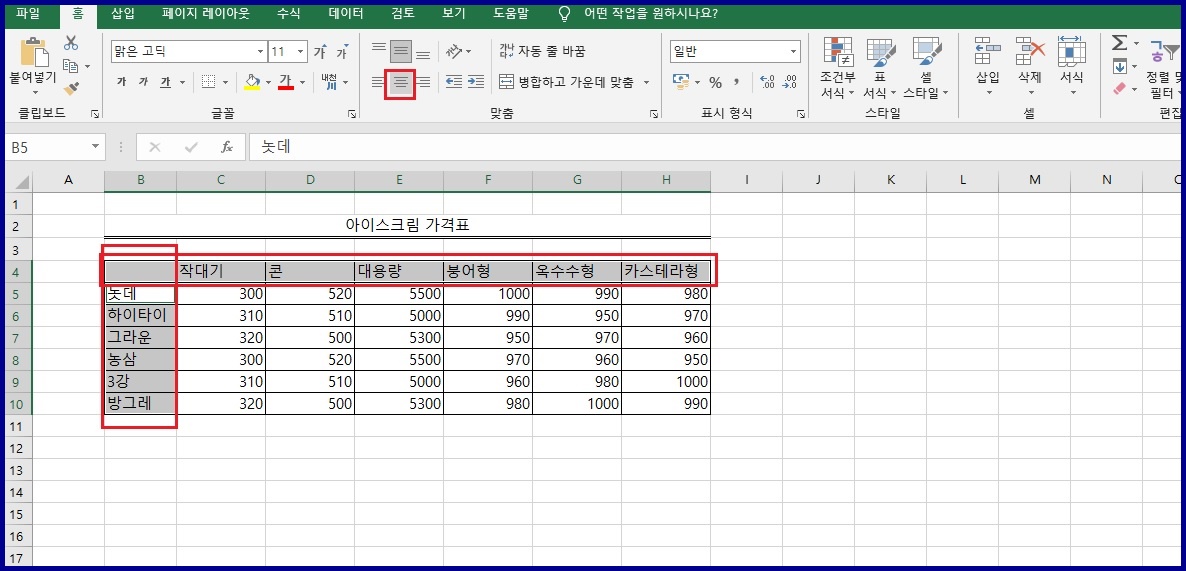Increase indent in alignment group

coord(476,82)
